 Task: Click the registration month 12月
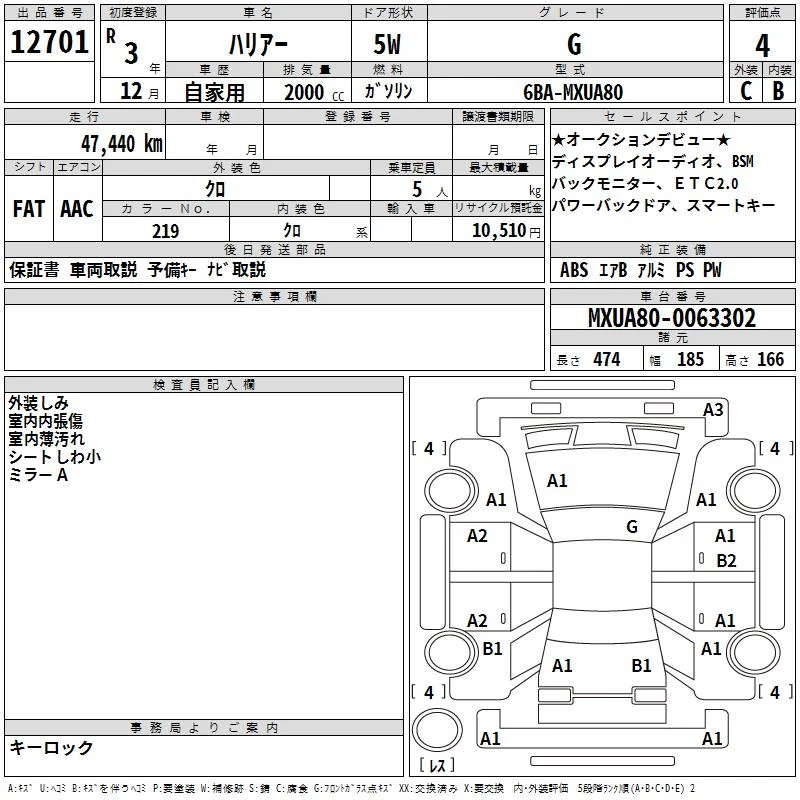coord(140,91)
